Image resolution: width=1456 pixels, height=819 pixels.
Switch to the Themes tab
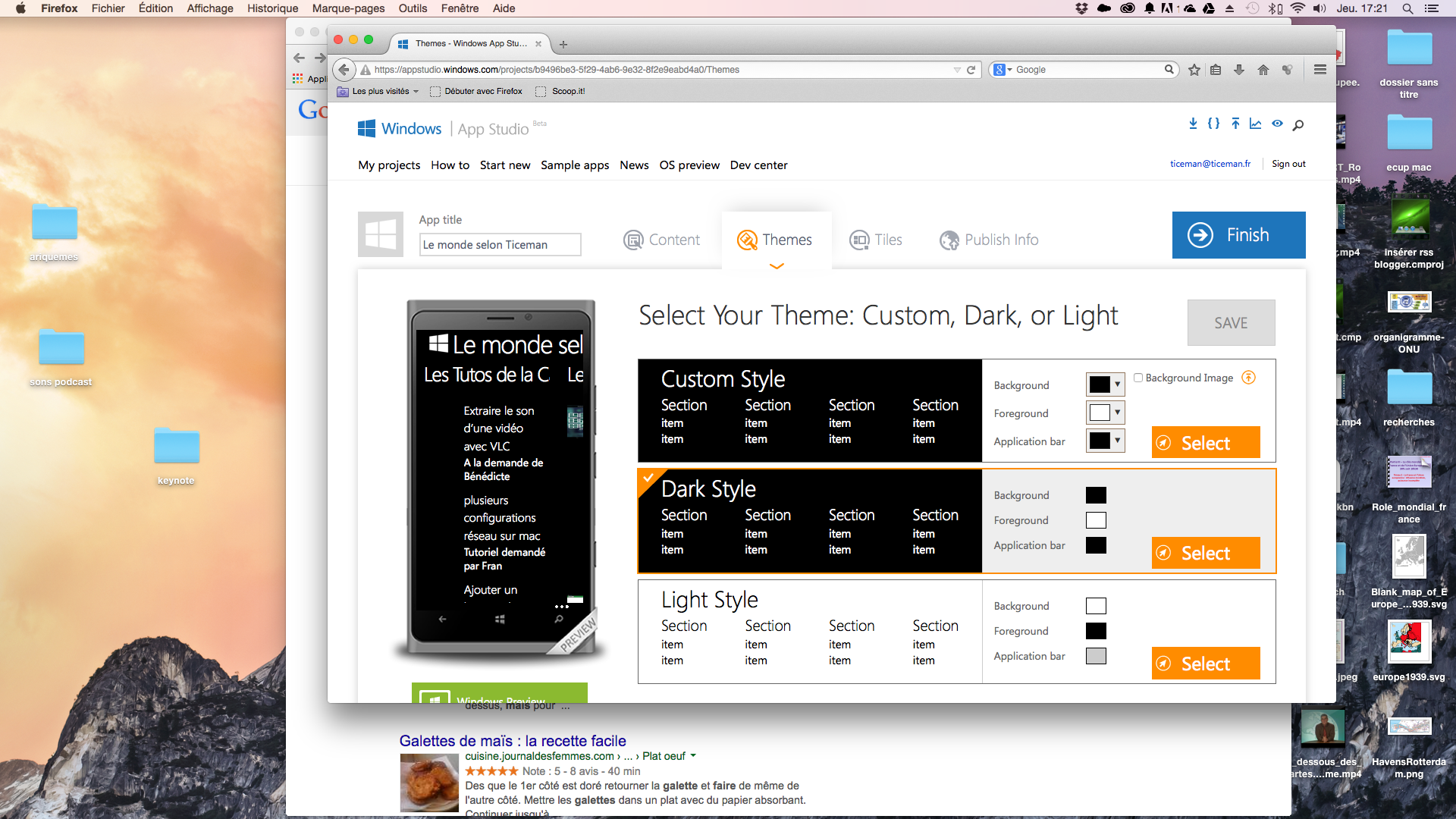click(x=774, y=240)
